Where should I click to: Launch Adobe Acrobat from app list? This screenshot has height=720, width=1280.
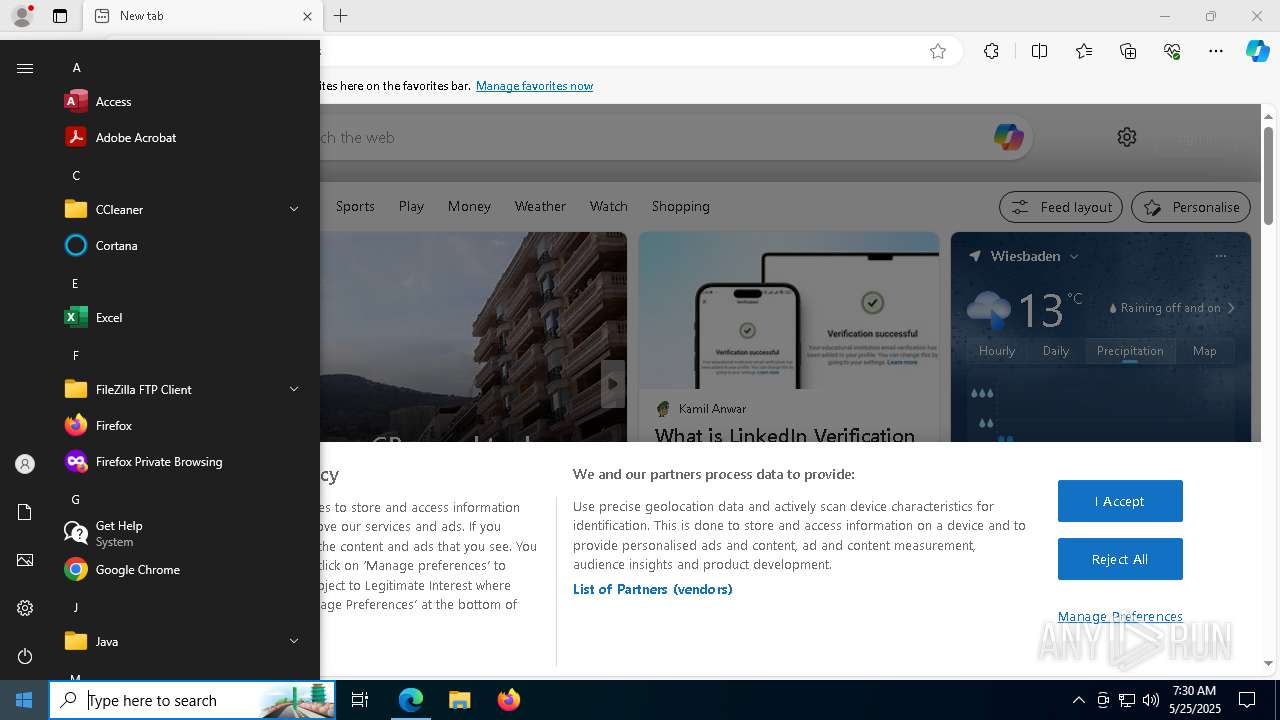[x=185, y=138]
